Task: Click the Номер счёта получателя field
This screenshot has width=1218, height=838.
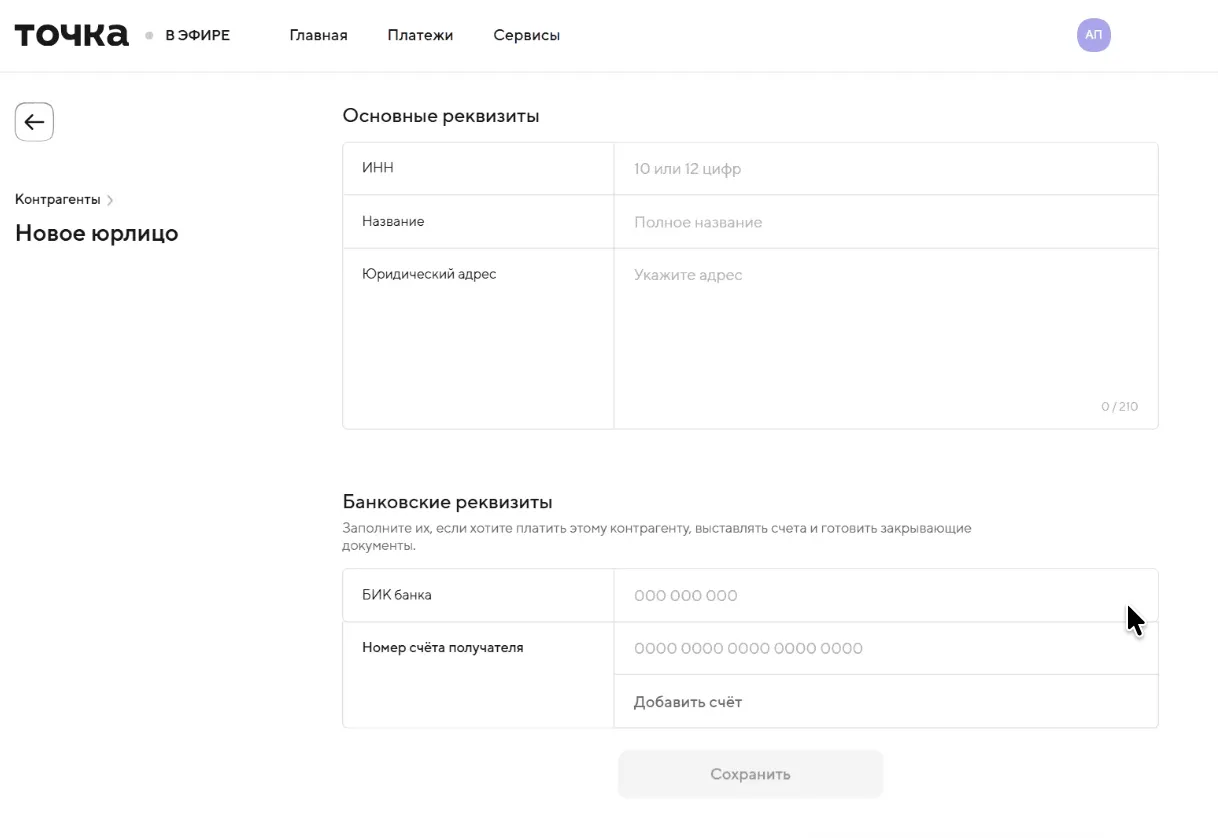Action: coord(885,649)
